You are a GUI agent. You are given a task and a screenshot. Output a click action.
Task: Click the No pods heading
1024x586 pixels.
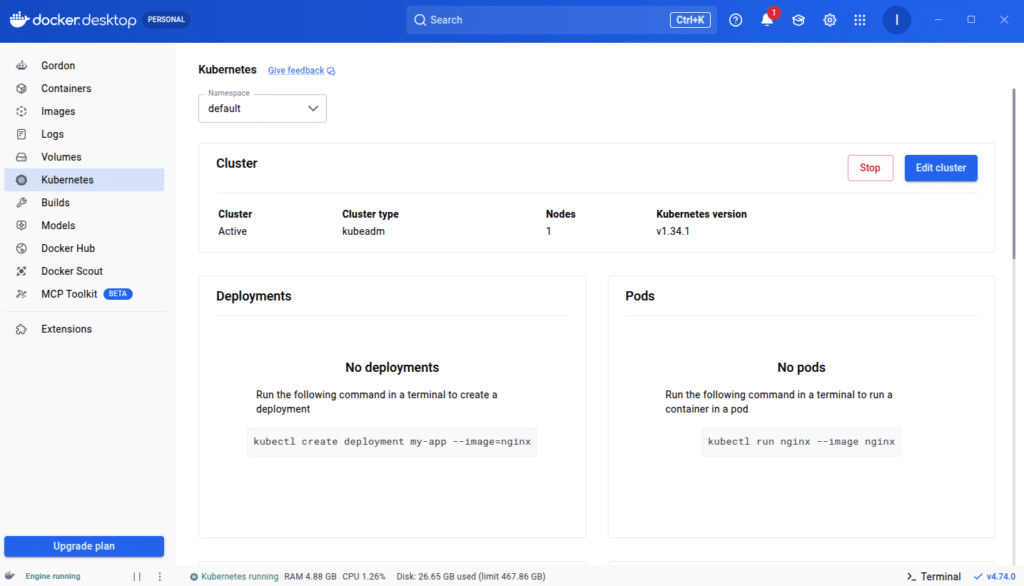pyautogui.click(x=801, y=368)
